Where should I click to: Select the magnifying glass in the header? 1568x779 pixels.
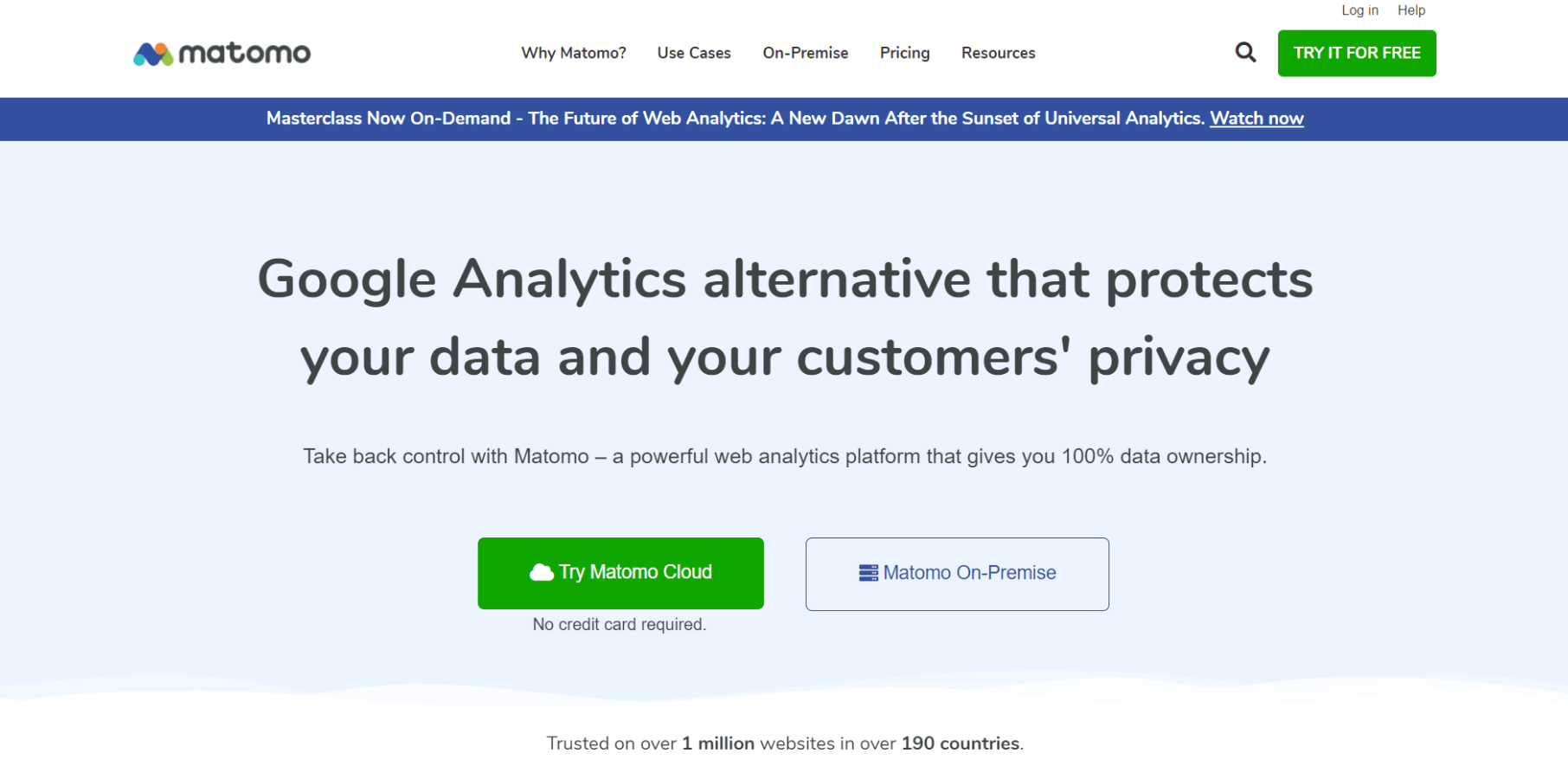pos(1245,52)
